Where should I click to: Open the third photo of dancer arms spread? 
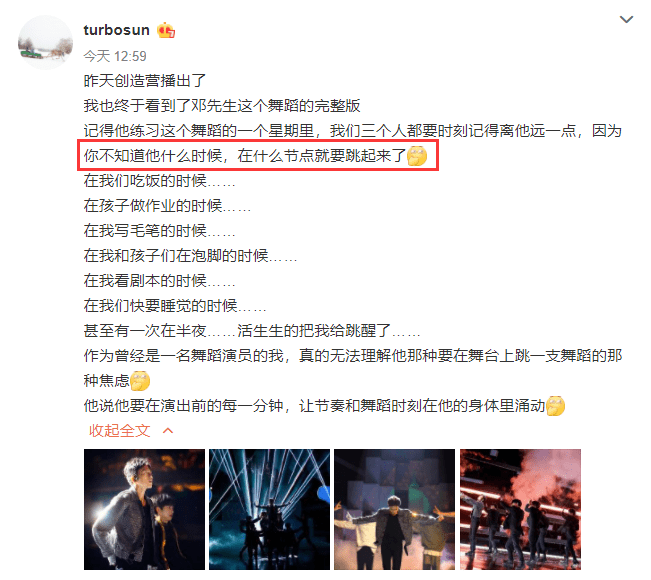(x=394, y=509)
